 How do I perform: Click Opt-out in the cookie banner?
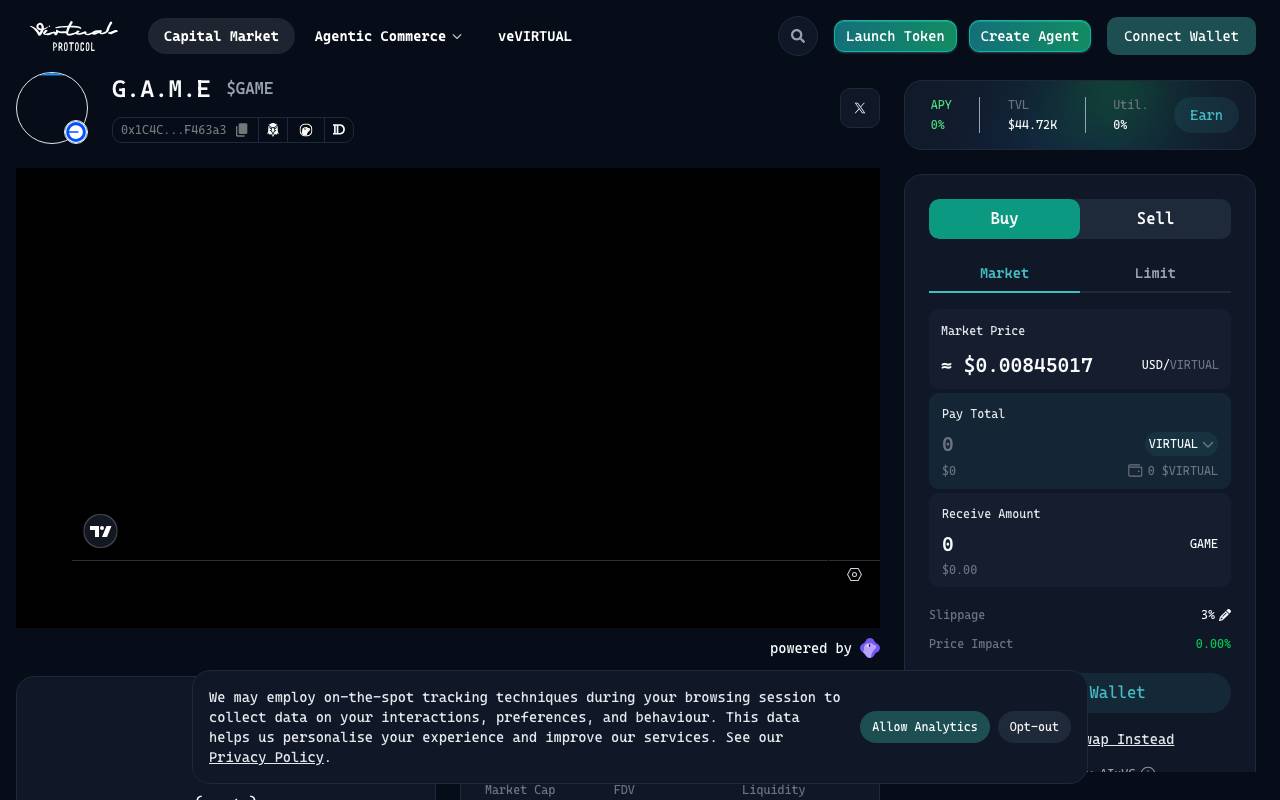coord(1034,727)
